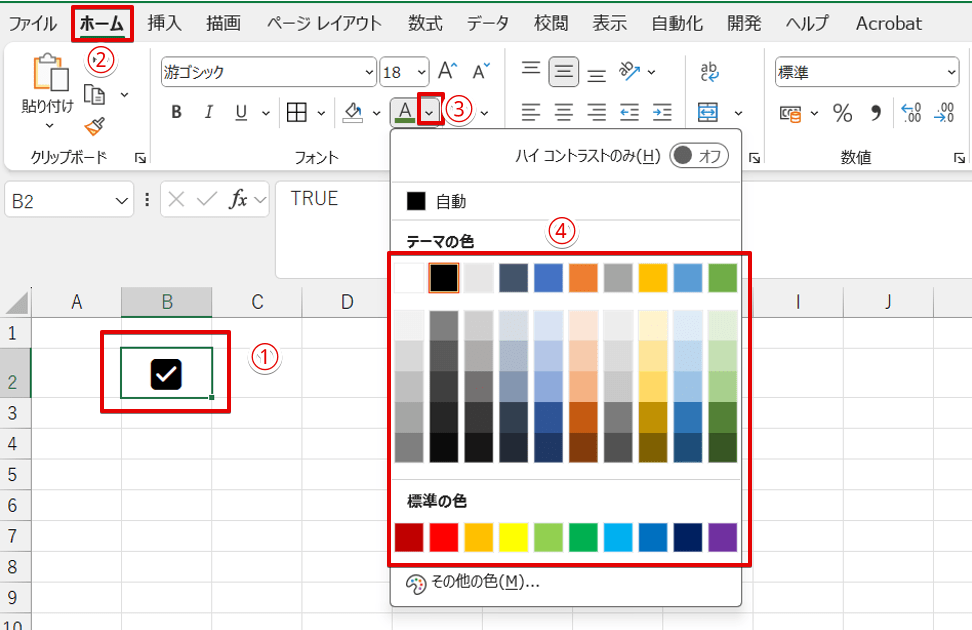Toggle the high contrast only switch
Screen dimensions: 972x630
click(699, 156)
